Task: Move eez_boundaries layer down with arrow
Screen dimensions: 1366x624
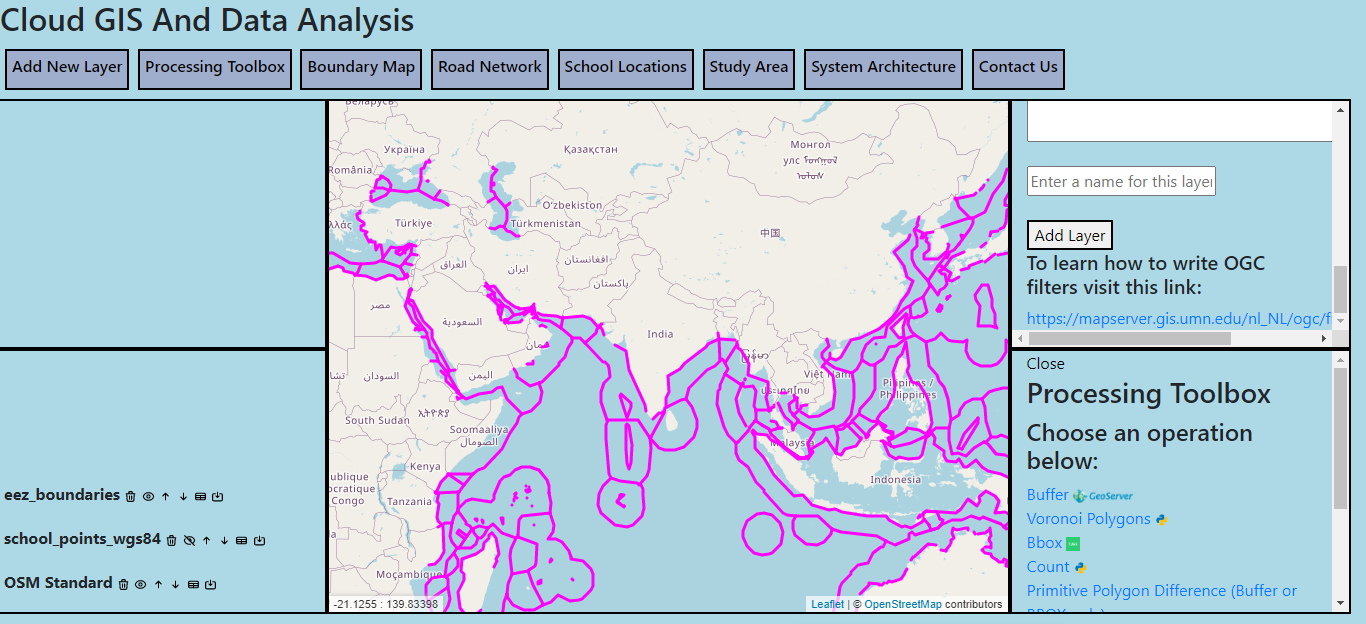Action: (x=183, y=496)
